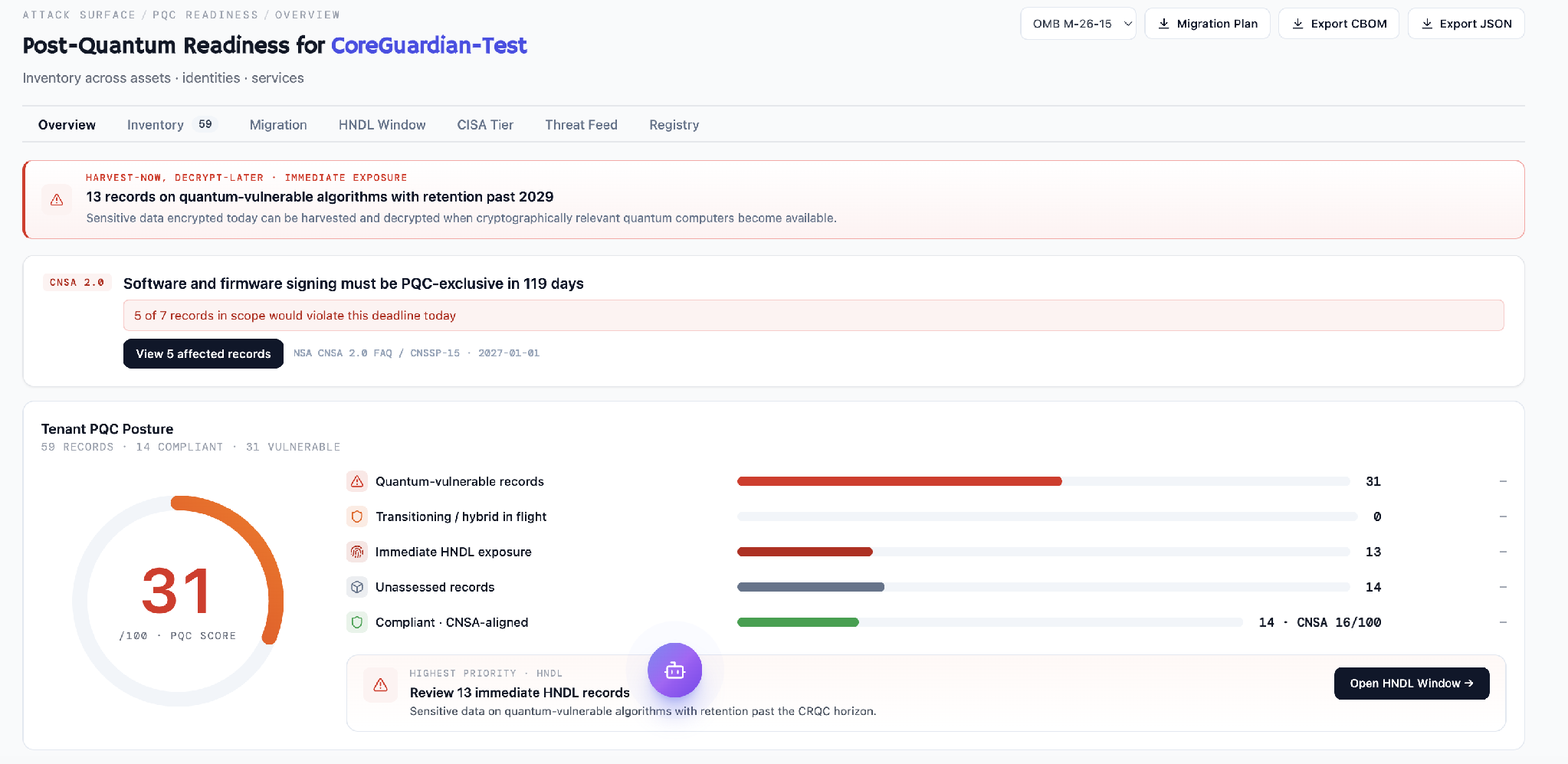Click the Unassessed records cube icon
This screenshot has height=764, width=1568.
(357, 587)
